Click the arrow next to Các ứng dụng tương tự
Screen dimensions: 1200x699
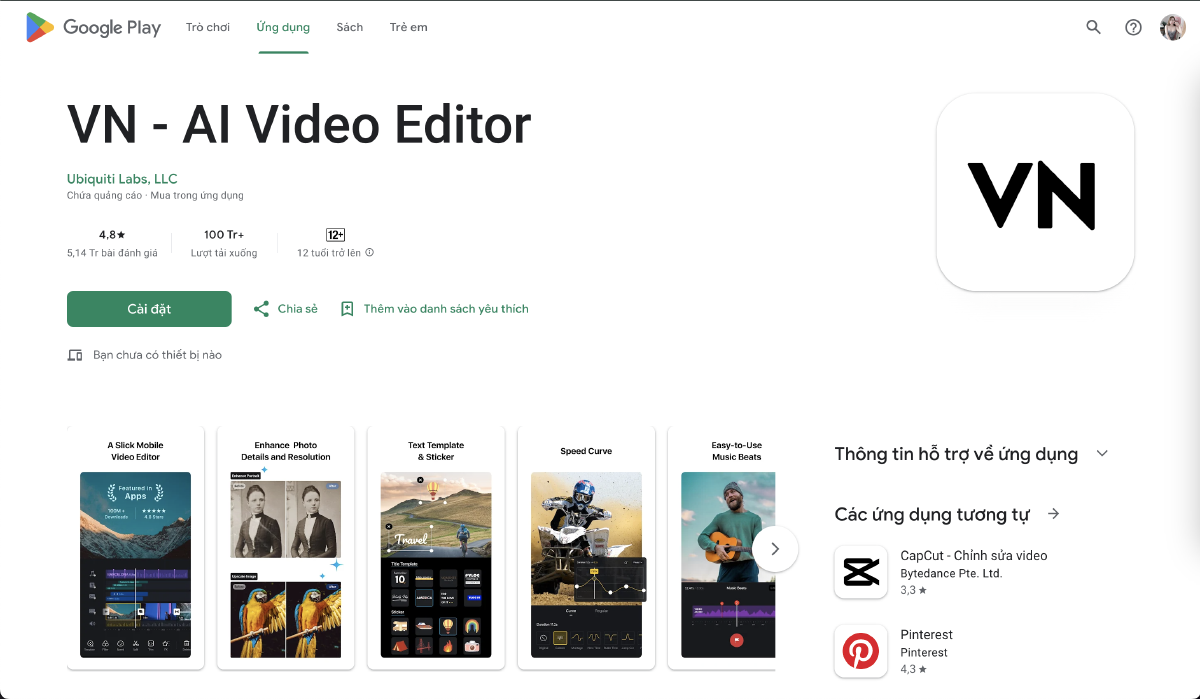1053,514
